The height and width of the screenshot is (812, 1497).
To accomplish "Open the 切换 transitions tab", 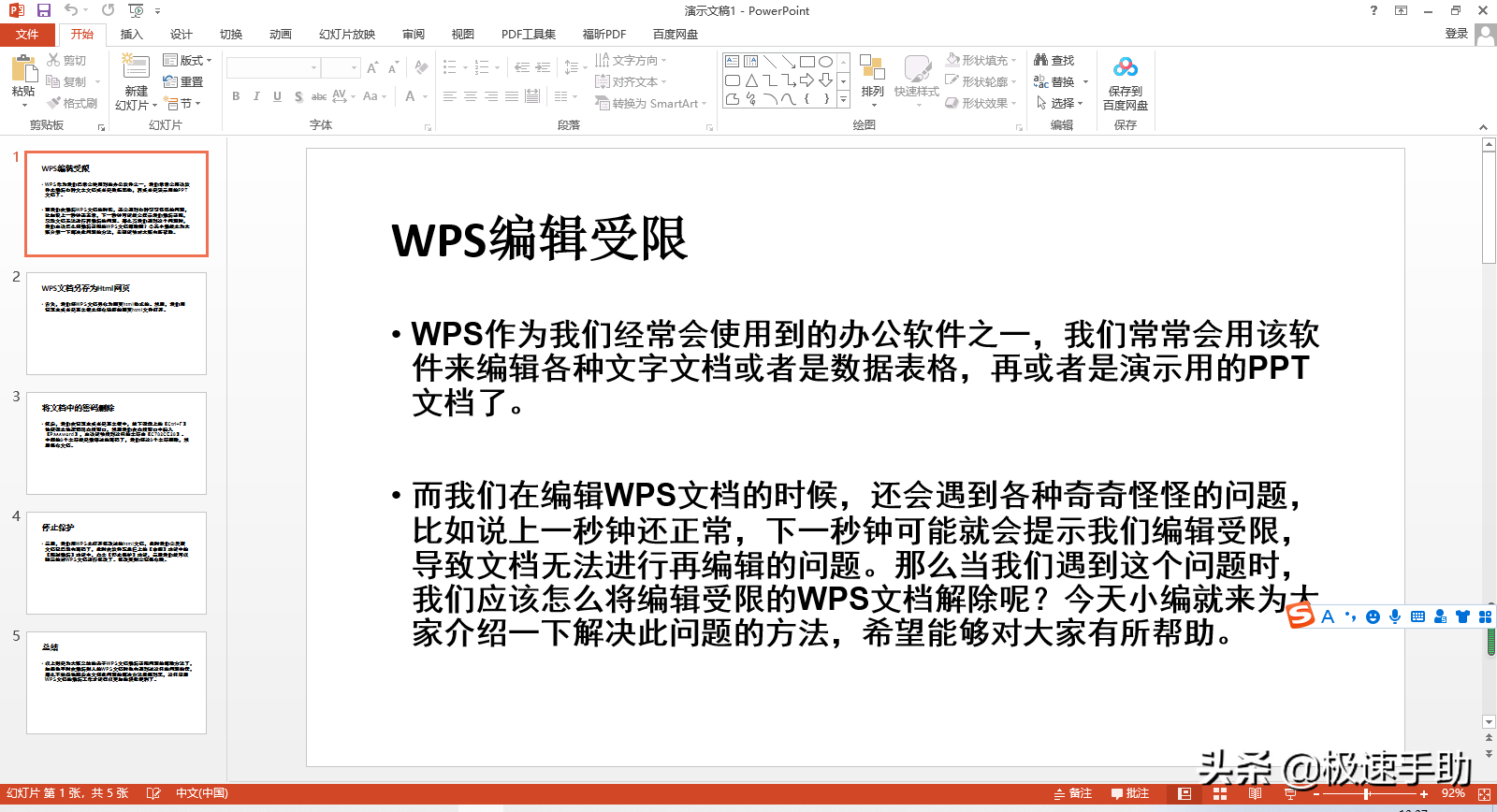I will click(x=231, y=35).
